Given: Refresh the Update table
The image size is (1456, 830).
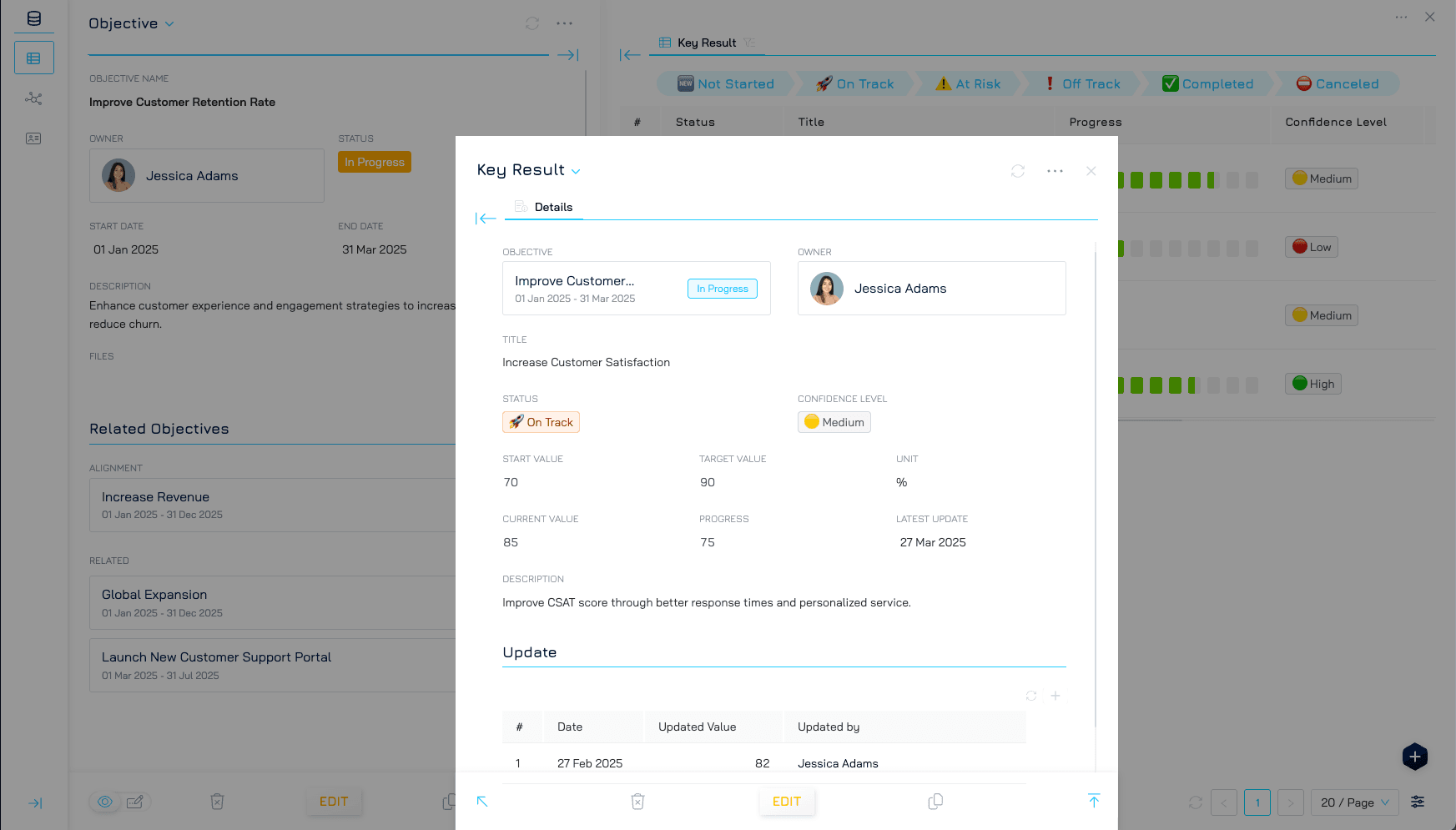Looking at the screenshot, I should click(x=1031, y=696).
